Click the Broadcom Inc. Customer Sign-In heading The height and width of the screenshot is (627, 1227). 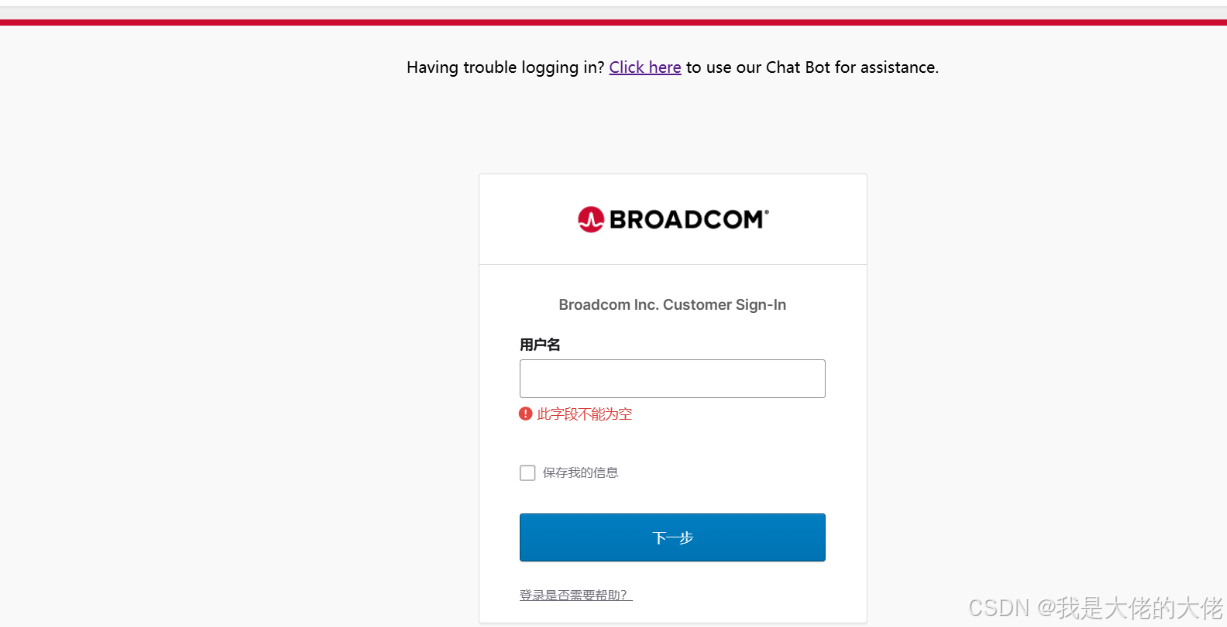point(672,305)
